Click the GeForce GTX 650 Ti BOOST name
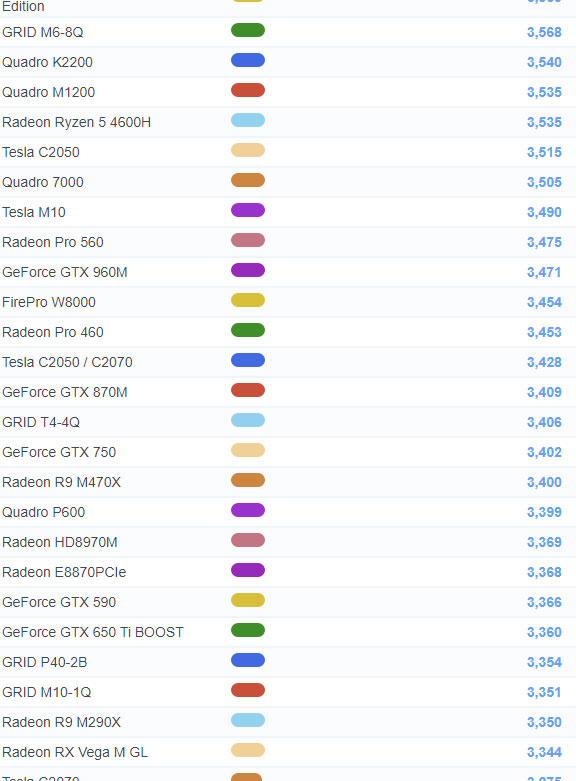576x781 pixels. coord(93,632)
